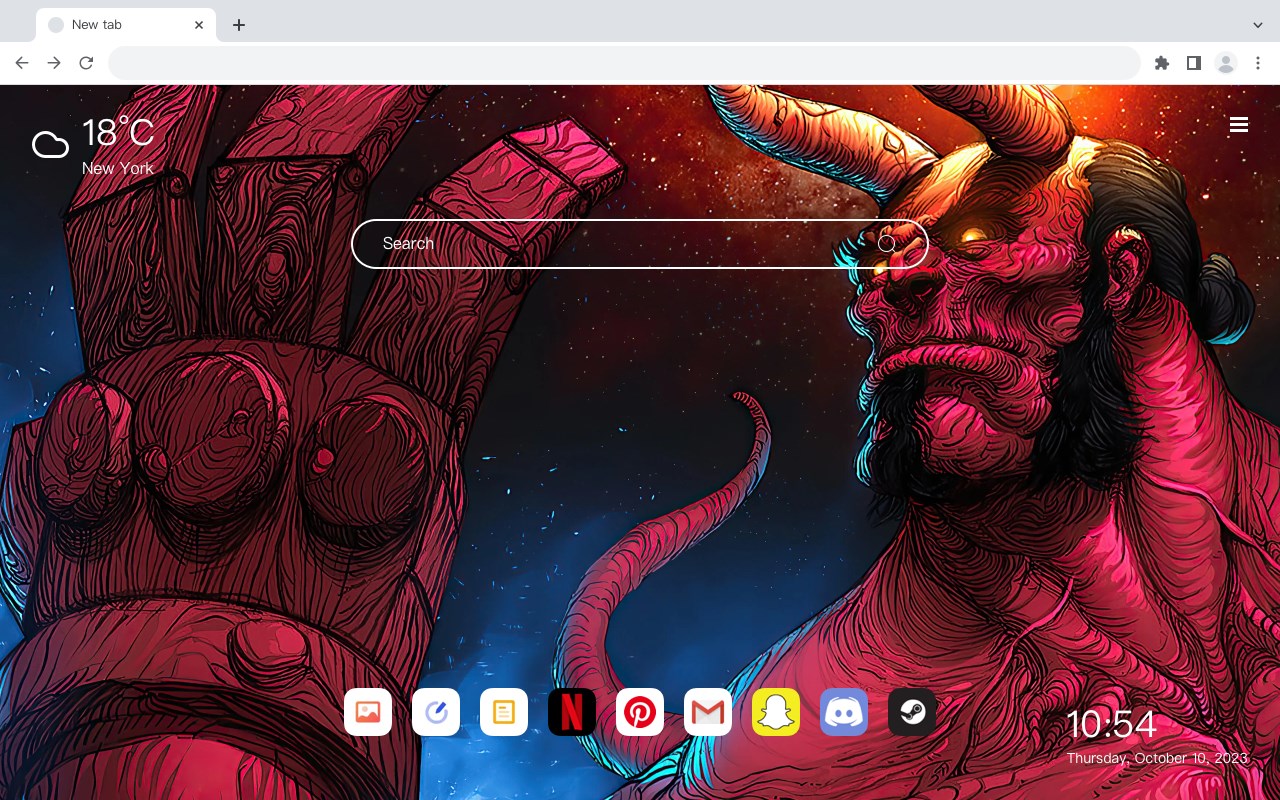The width and height of the screenshot is (1280, 800).
Task: Open the profile avatar menu
Action: [1226, 63]
